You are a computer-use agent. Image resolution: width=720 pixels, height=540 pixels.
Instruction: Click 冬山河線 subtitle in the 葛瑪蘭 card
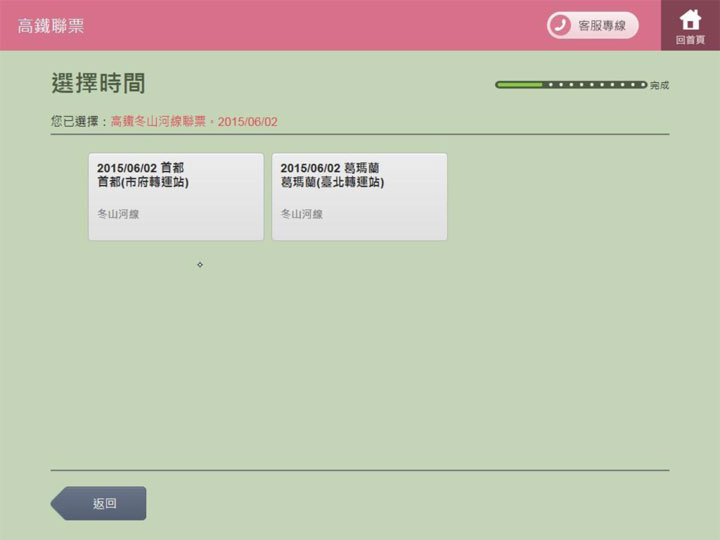click(x=301, y=214)
